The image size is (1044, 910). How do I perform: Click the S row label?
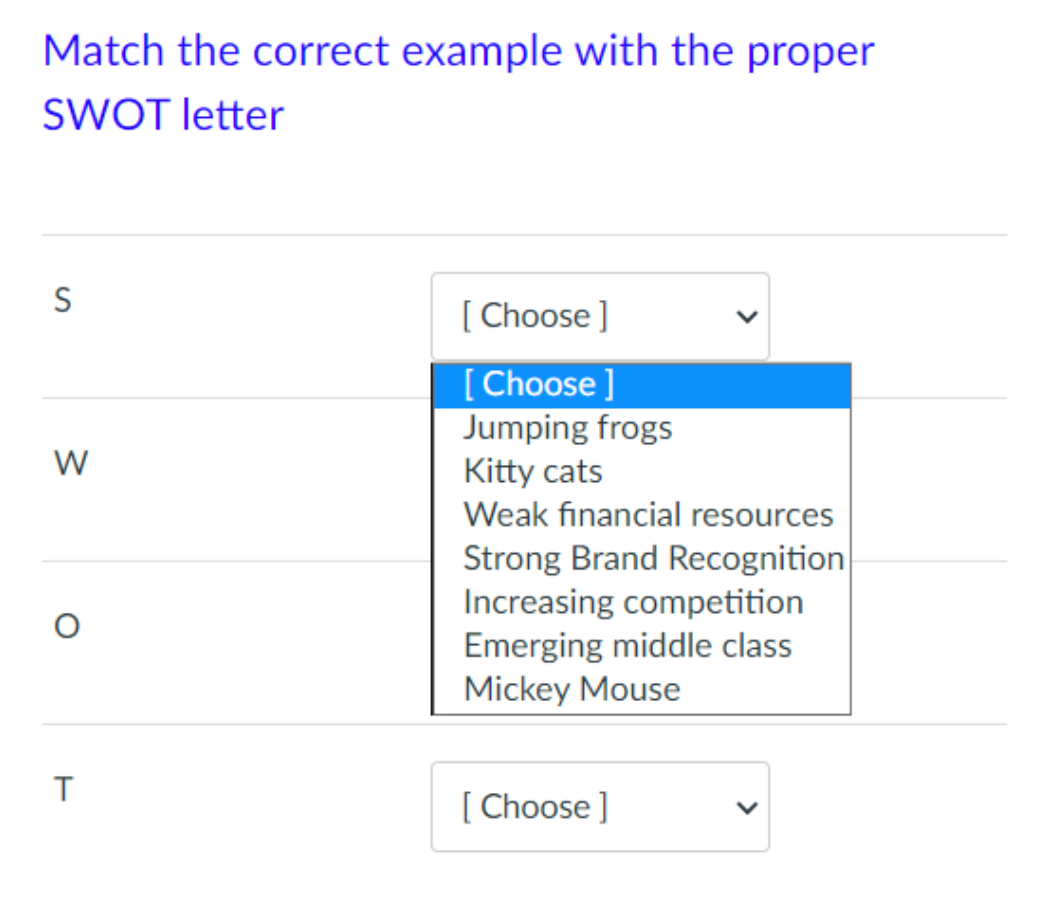click(x=62, y=299)
